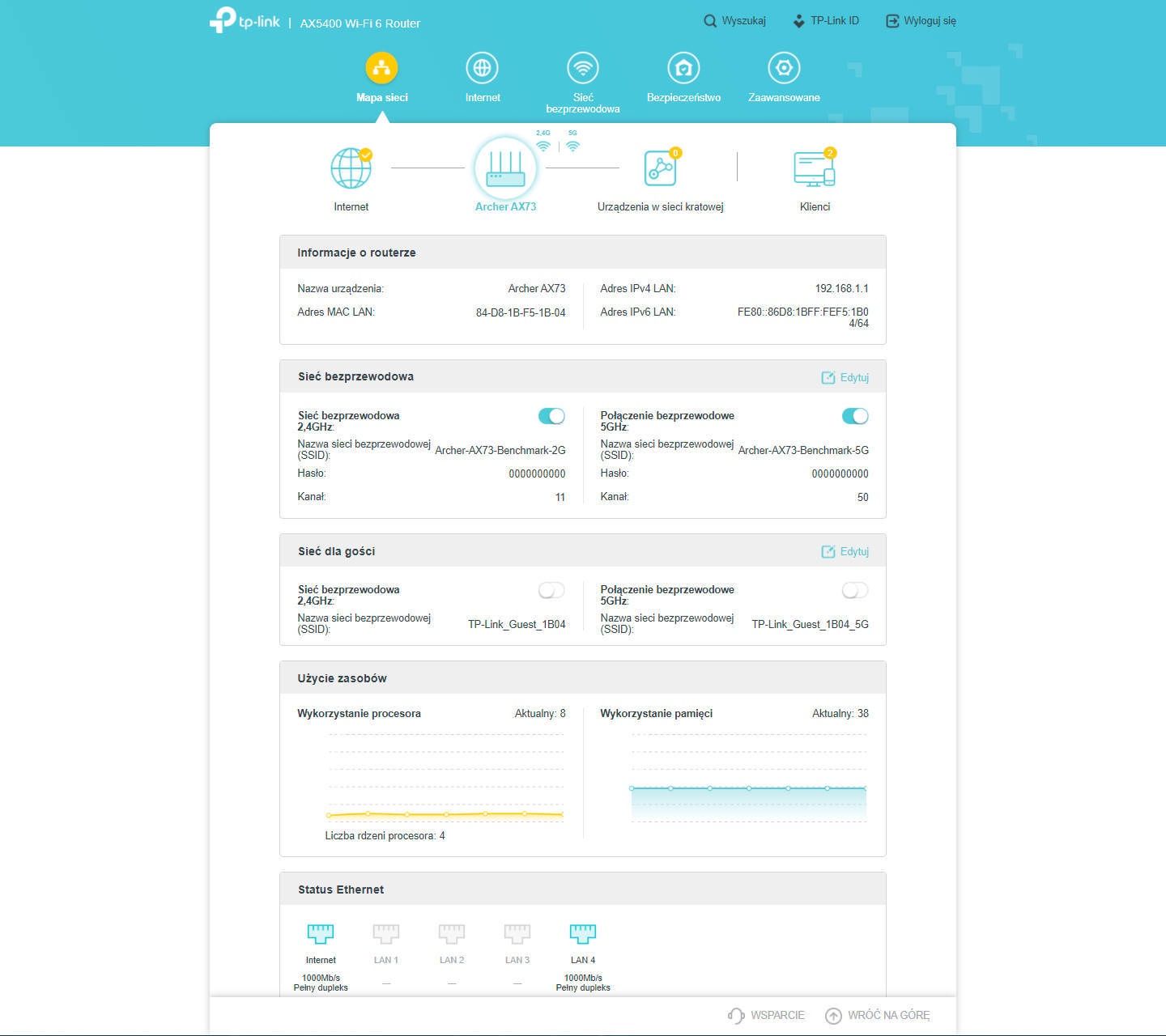
Task: Click Urządzenia w sieci kratowej label
Action: 660,207
